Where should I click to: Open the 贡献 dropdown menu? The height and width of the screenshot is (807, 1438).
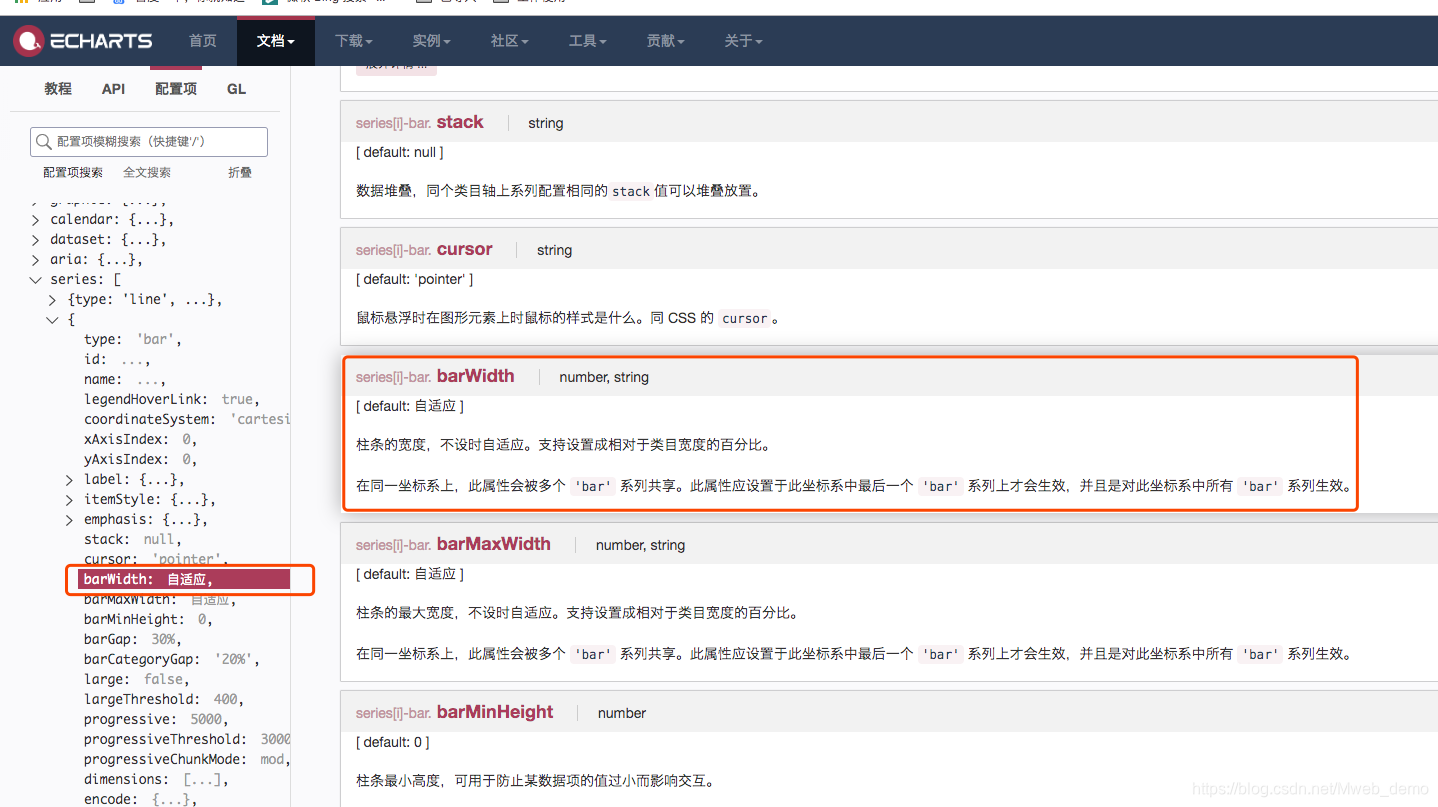coord(666,41)
